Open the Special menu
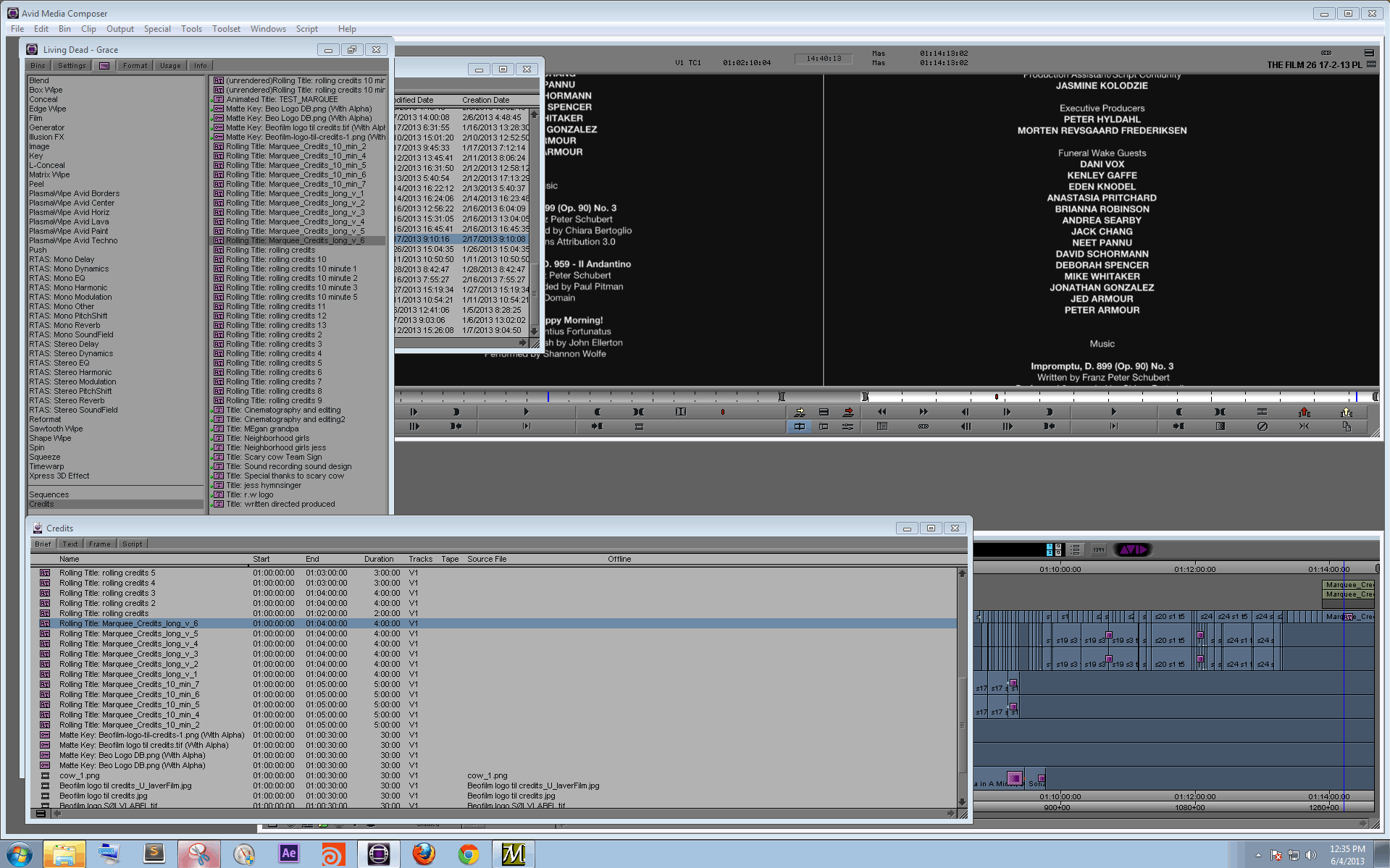Screen dimensions: 1390x868 pyautogui.click(x=157, y=29)
